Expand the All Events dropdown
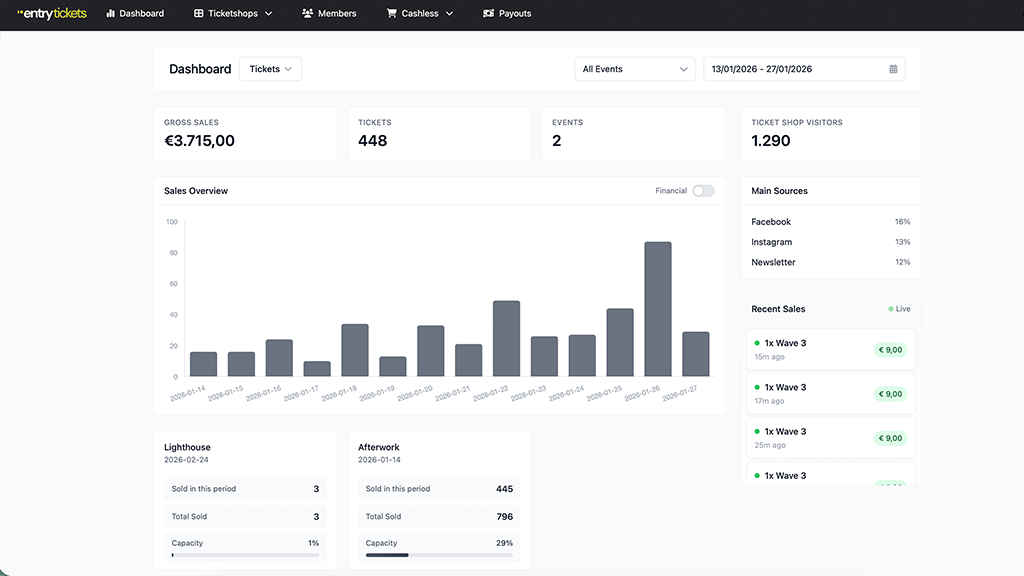 click(635, 69)
